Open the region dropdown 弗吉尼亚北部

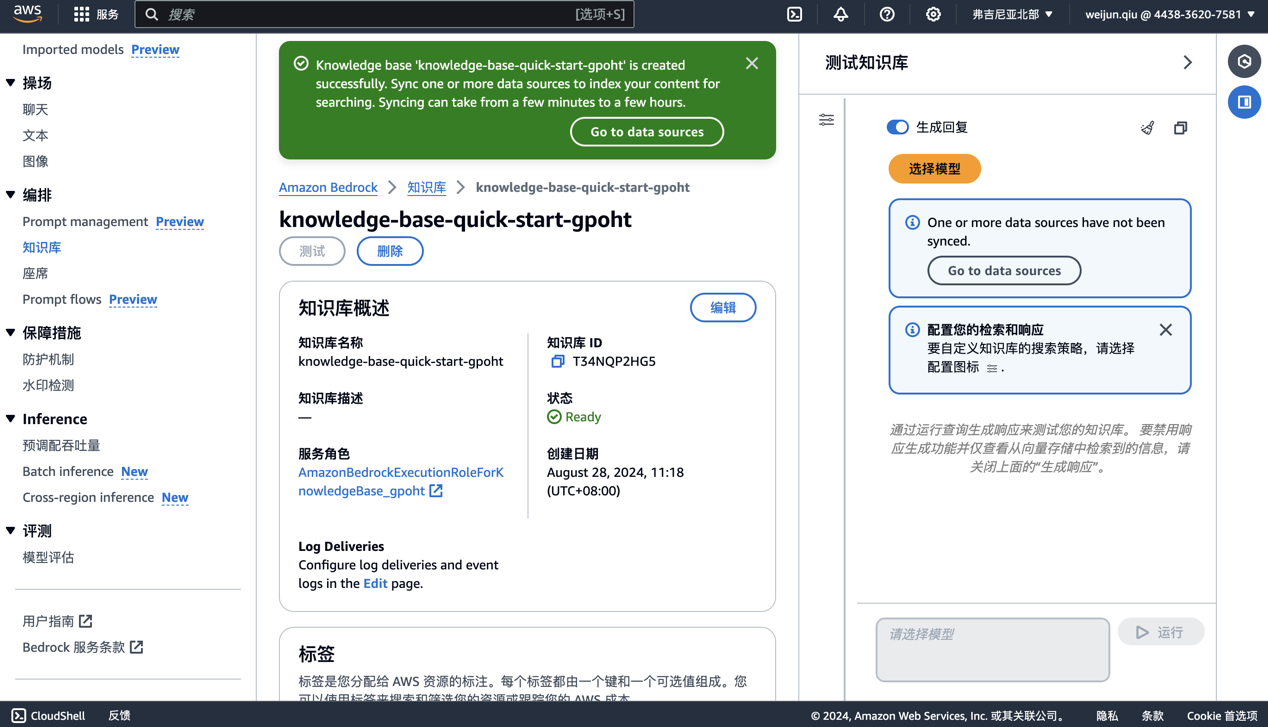pyautogui.click(x=1012, y=14)
